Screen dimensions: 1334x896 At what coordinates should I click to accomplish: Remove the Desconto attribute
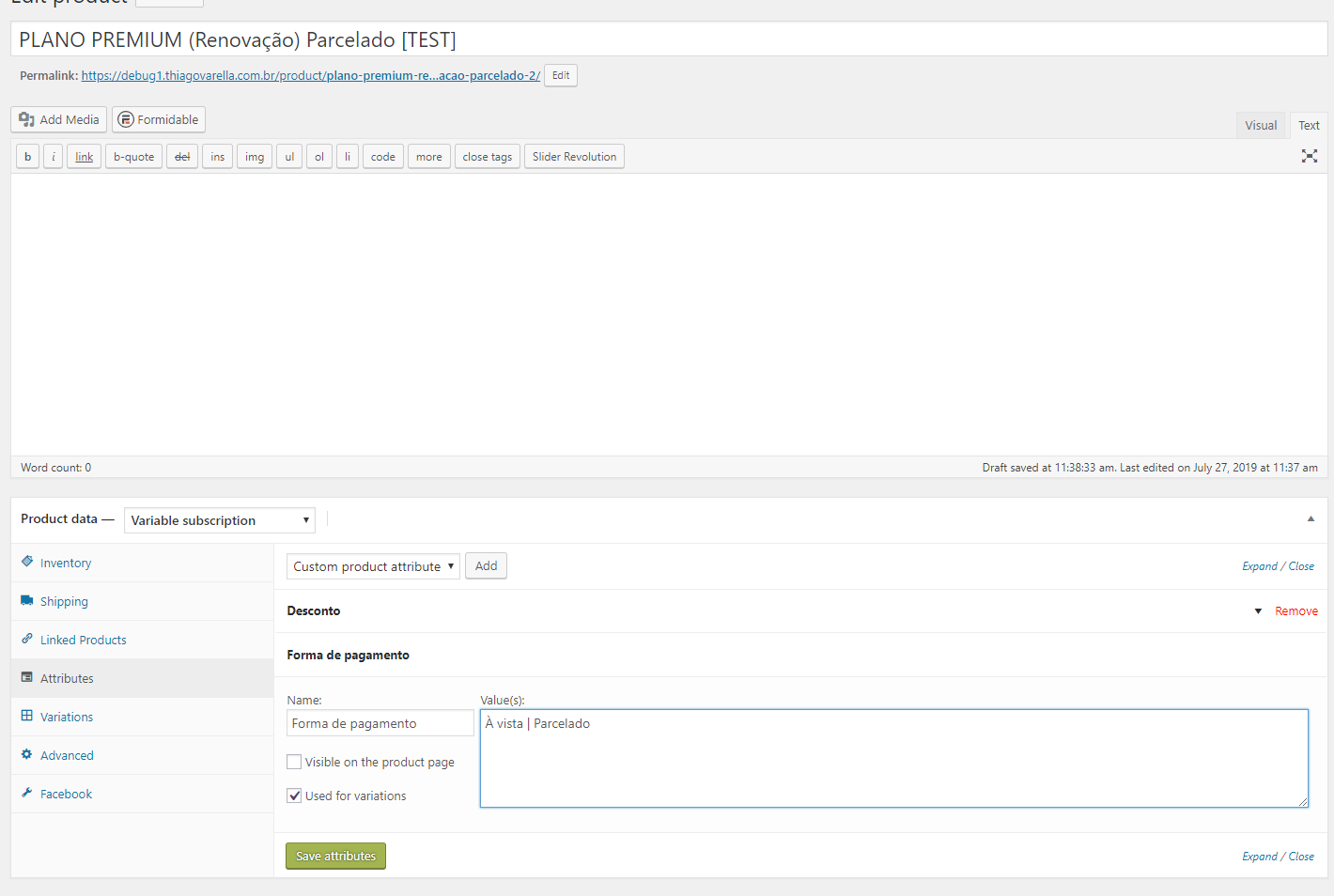tap(1296, 611)
